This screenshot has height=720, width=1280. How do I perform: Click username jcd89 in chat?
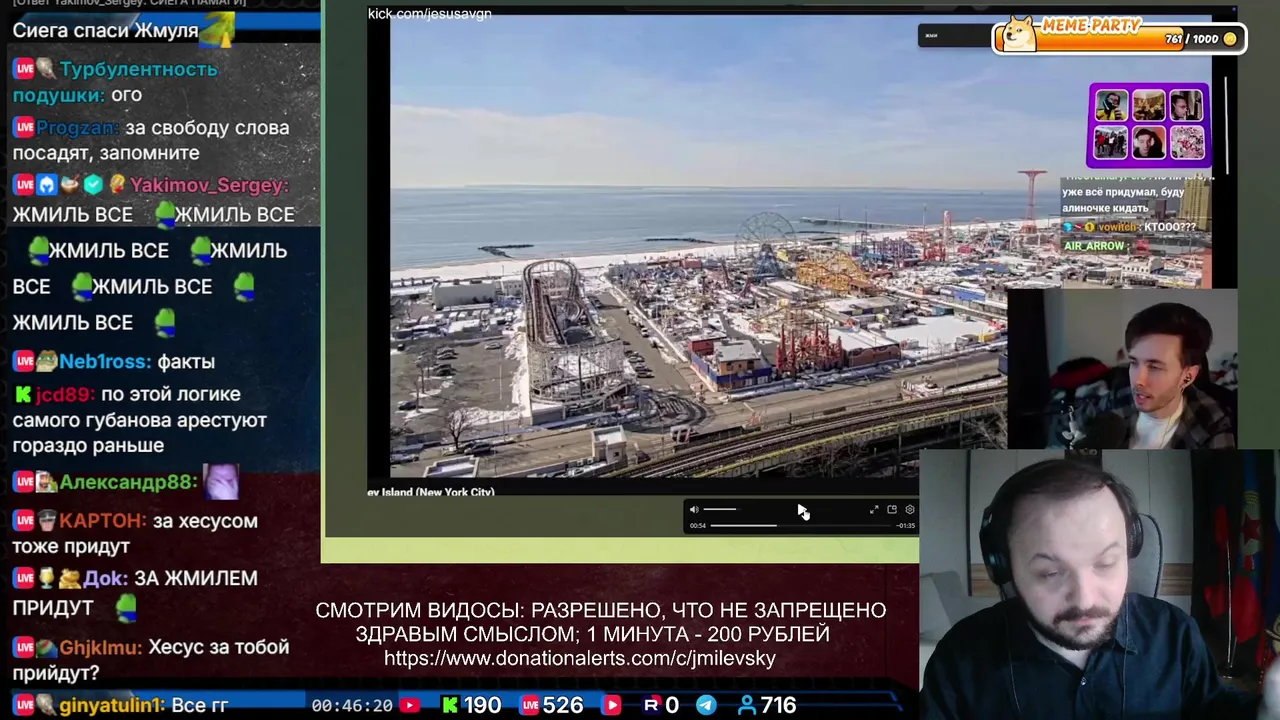coord(63,394)
